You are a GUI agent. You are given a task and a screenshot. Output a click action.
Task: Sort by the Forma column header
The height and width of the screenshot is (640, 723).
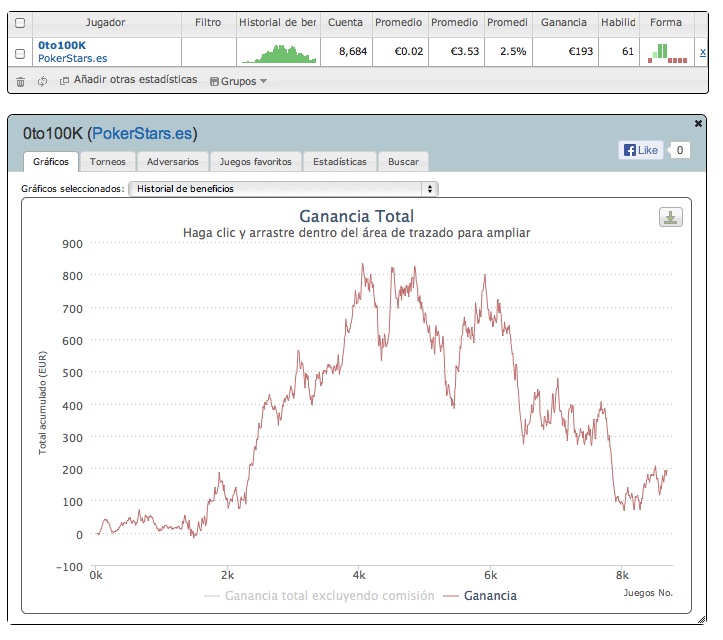[x=666, y=23]
